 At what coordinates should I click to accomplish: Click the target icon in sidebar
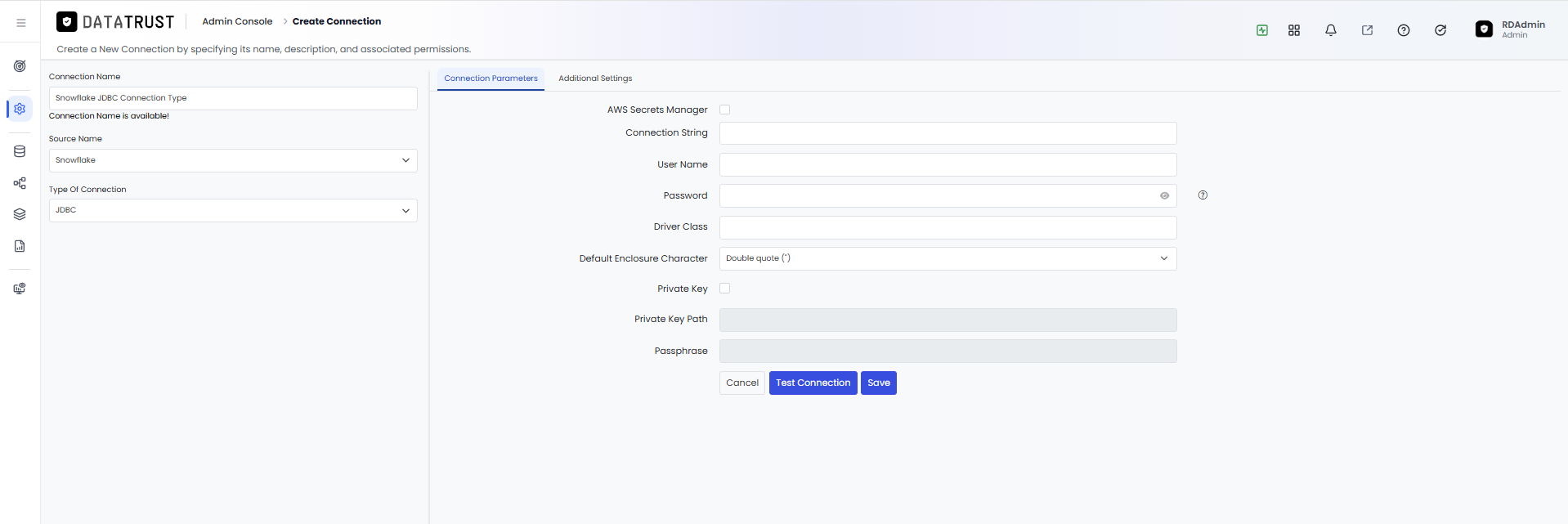pyautogui.click(x=20, y=66)
